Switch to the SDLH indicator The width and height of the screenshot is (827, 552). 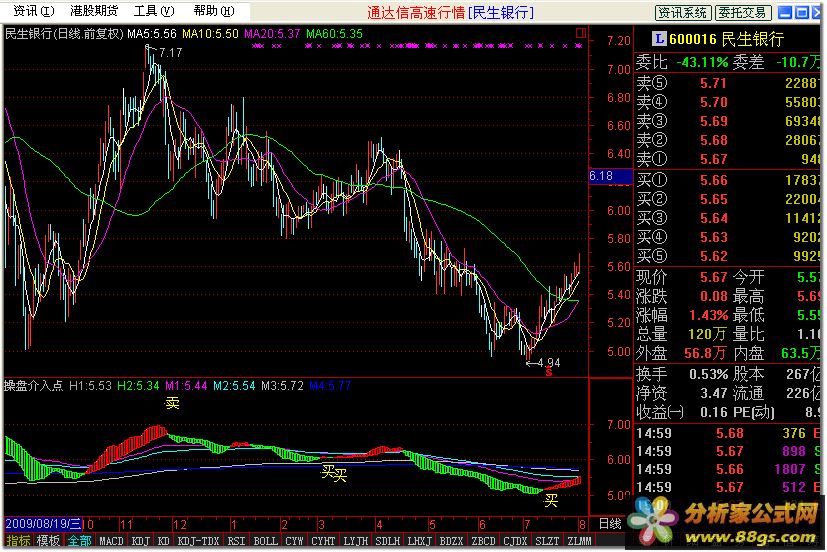pyautogui.click(x=388, y=540)
